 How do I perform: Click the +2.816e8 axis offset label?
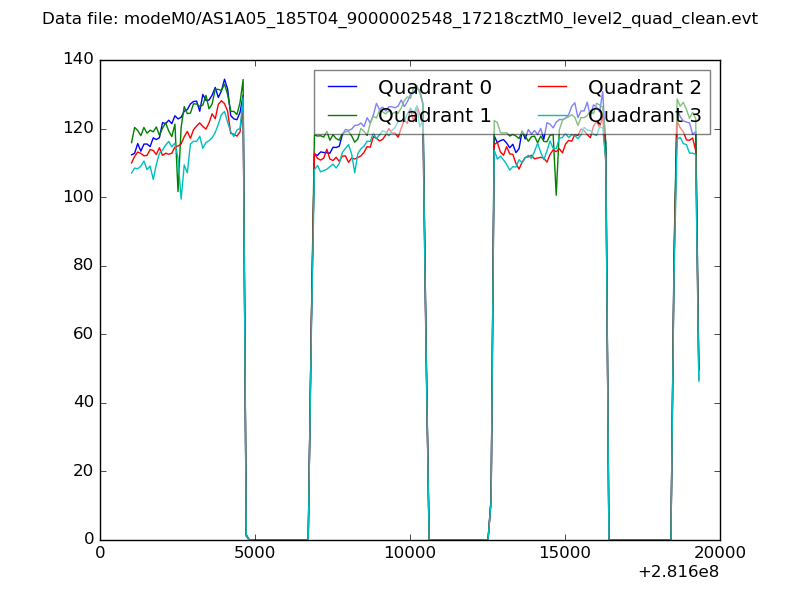click(x=677, y=573)
